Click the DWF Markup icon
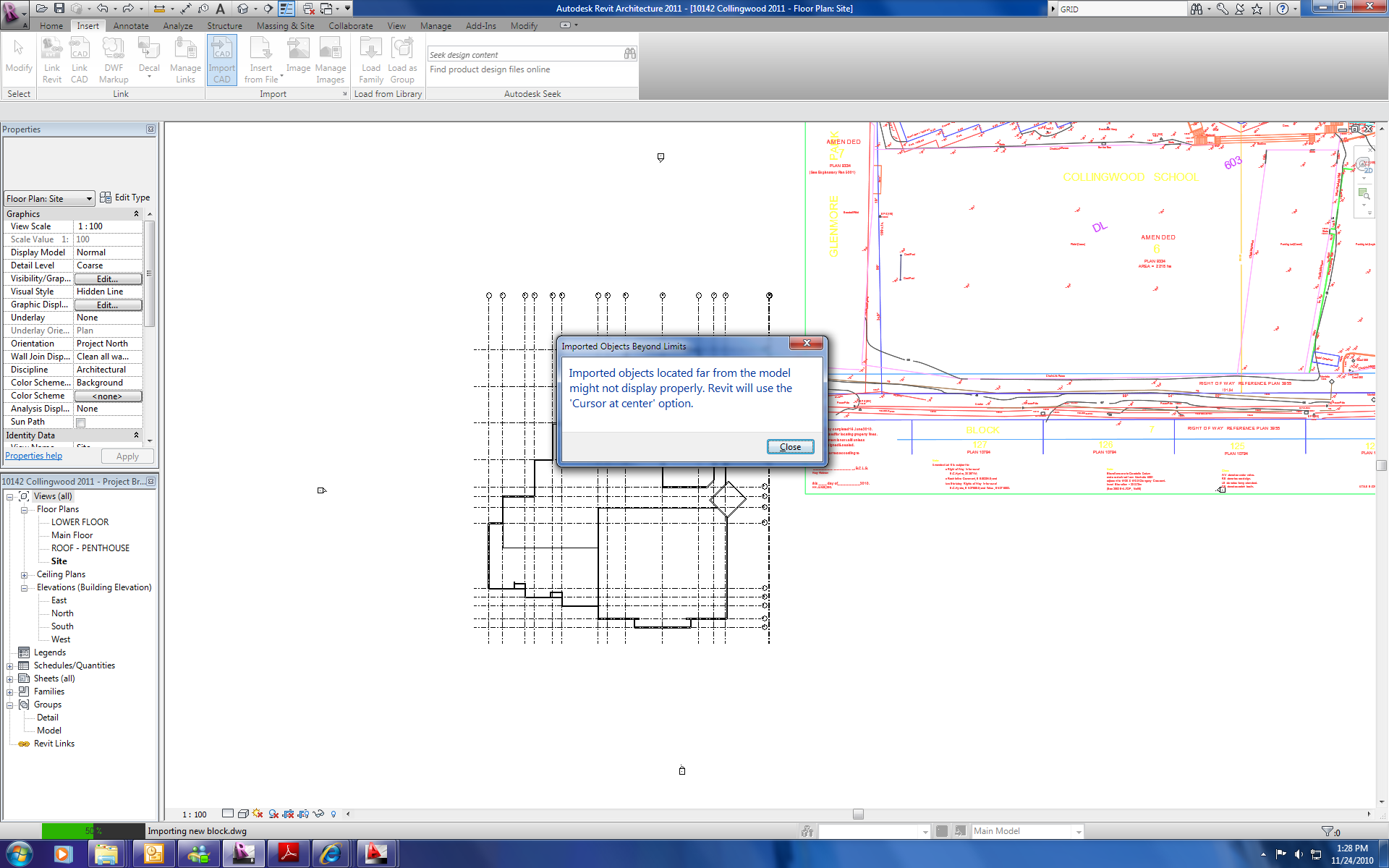 click(114, 60)
